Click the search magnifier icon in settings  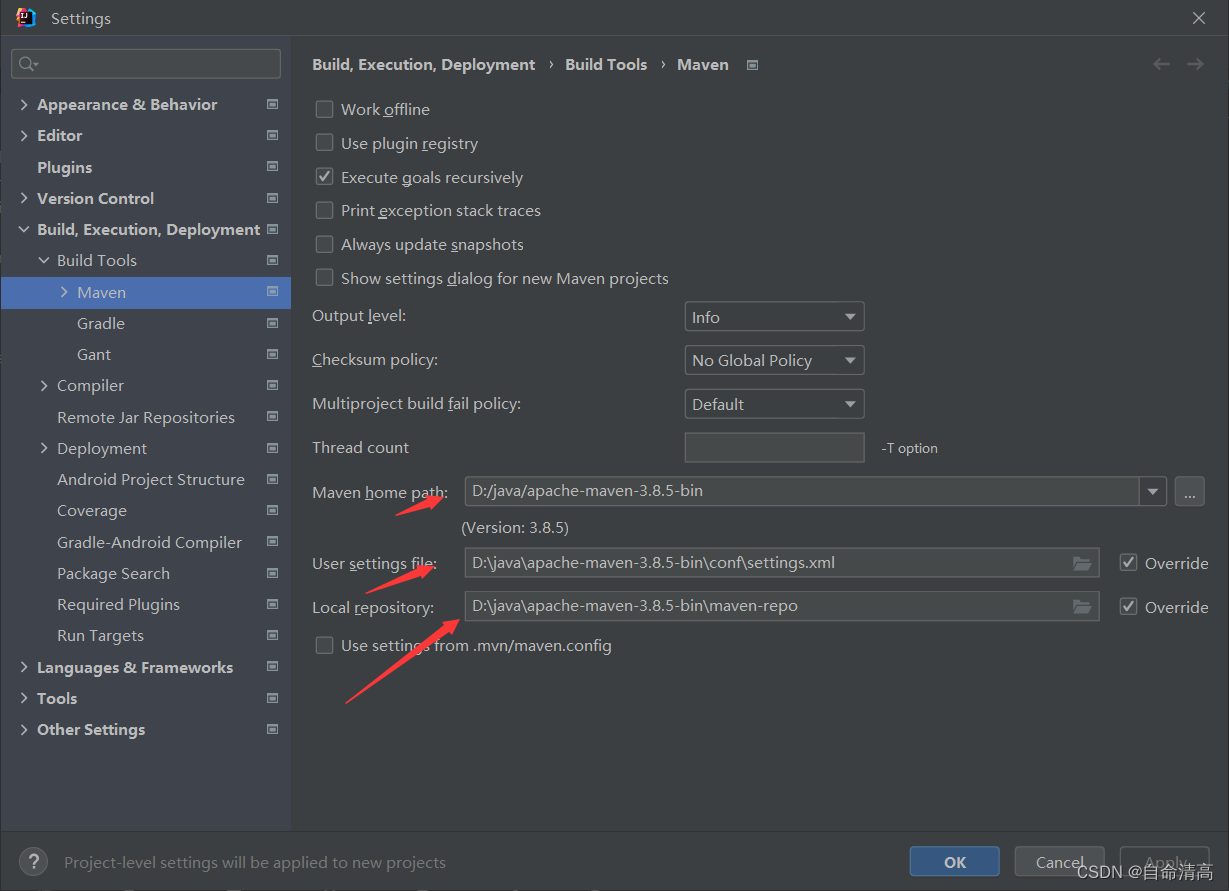point(28,64)
